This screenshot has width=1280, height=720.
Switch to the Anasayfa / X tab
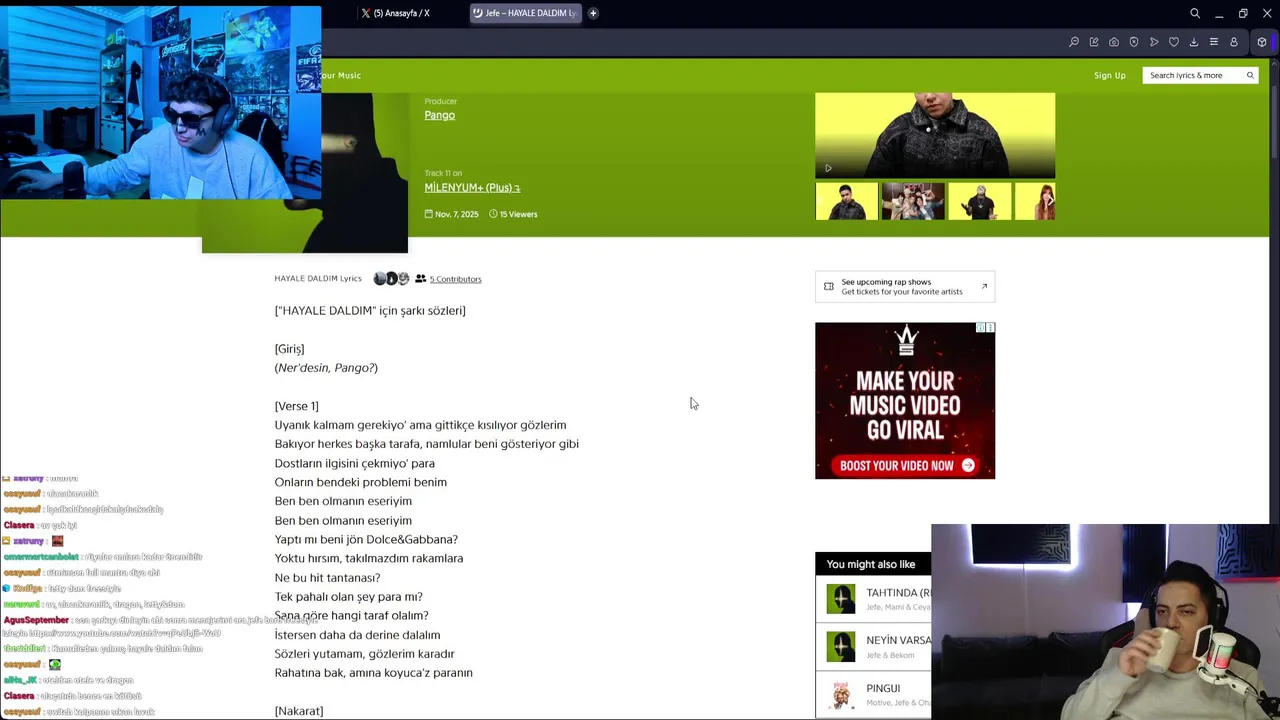click(396, 13)
